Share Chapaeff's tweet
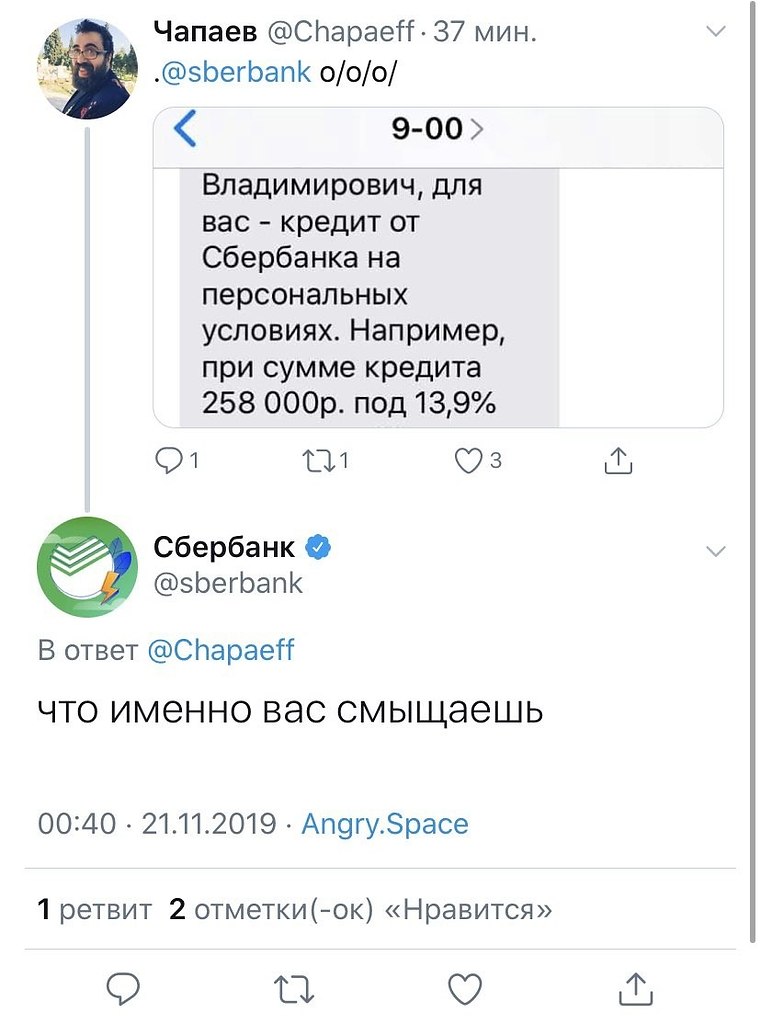Screen dimensions: 761x1024 [619, 461]
